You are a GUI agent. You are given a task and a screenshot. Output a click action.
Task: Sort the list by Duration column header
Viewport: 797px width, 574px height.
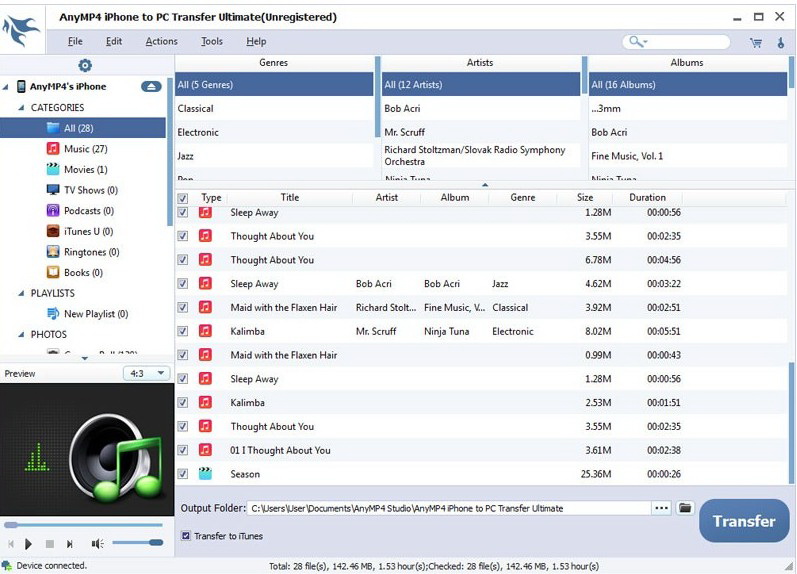pos(647,197)
